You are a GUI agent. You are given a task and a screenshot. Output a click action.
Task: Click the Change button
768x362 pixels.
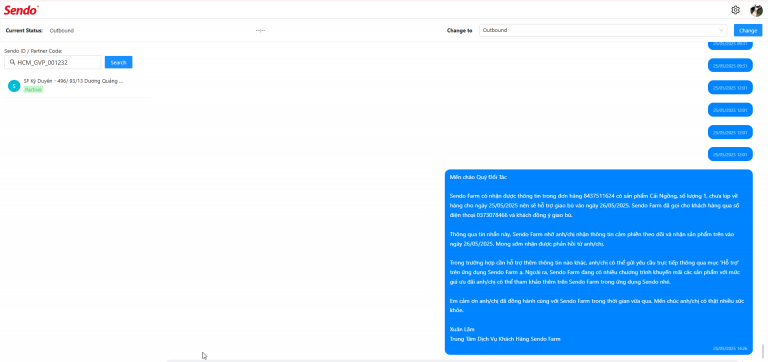(748, 30)
